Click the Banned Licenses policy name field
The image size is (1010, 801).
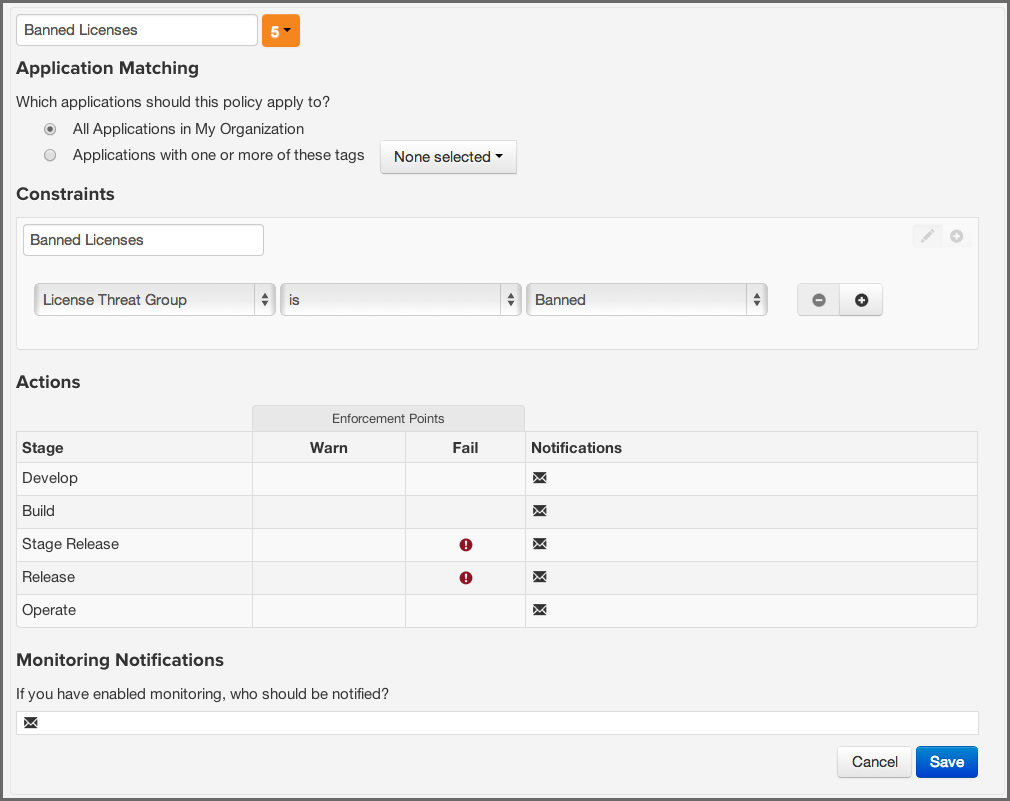pos(137,30)
